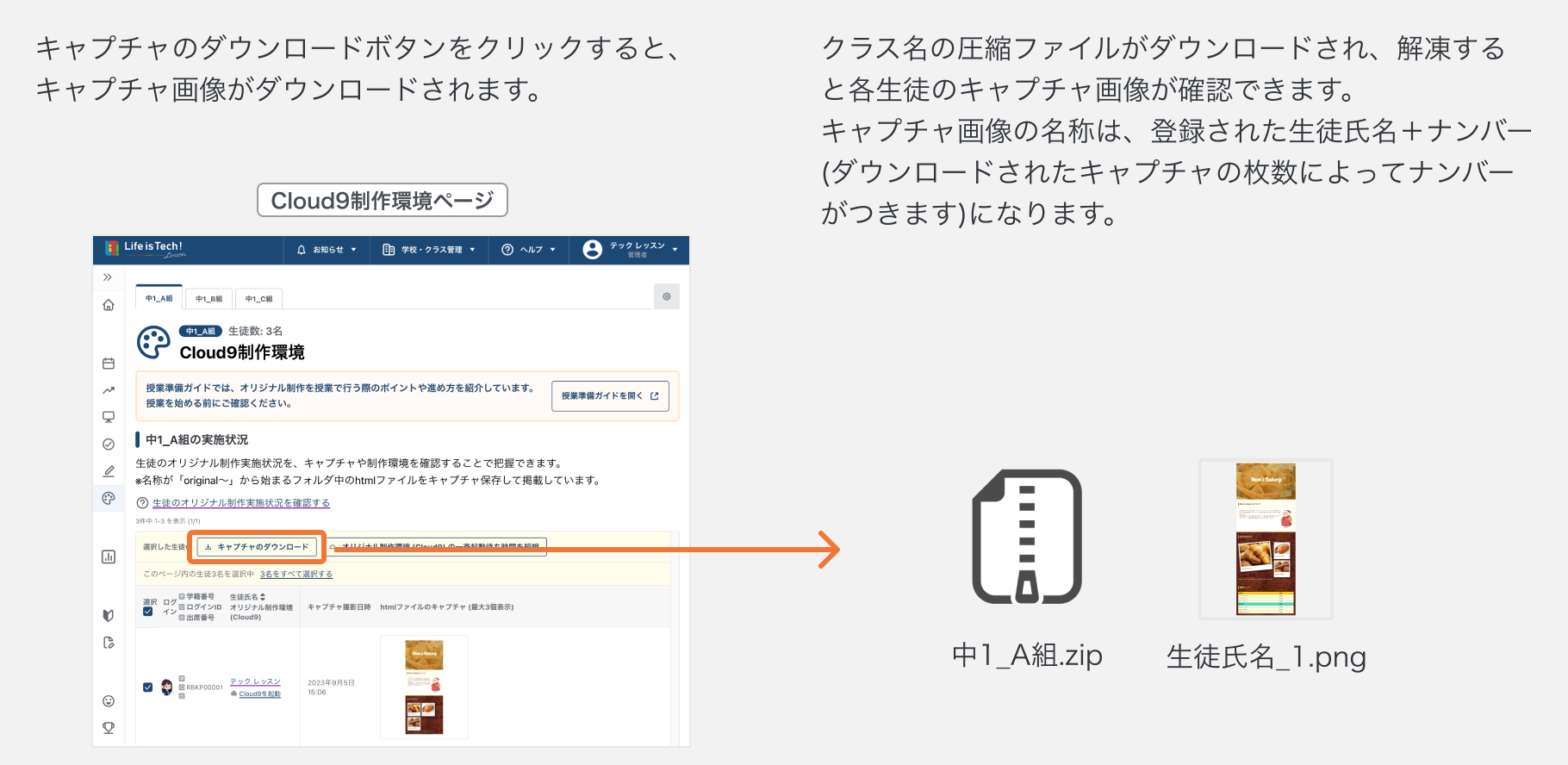This screenshot has height=765, width=1568.
Task: Open the trophy icon in sidebar
Action: tap(109, 728)
